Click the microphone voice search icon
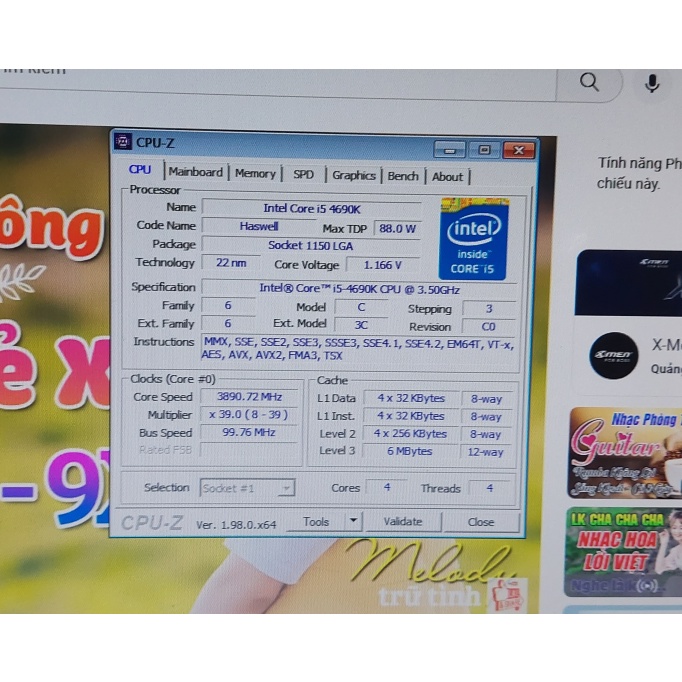The height and width of the screenshot is (682, 682). pyautogui.click(x=652, y=84)
